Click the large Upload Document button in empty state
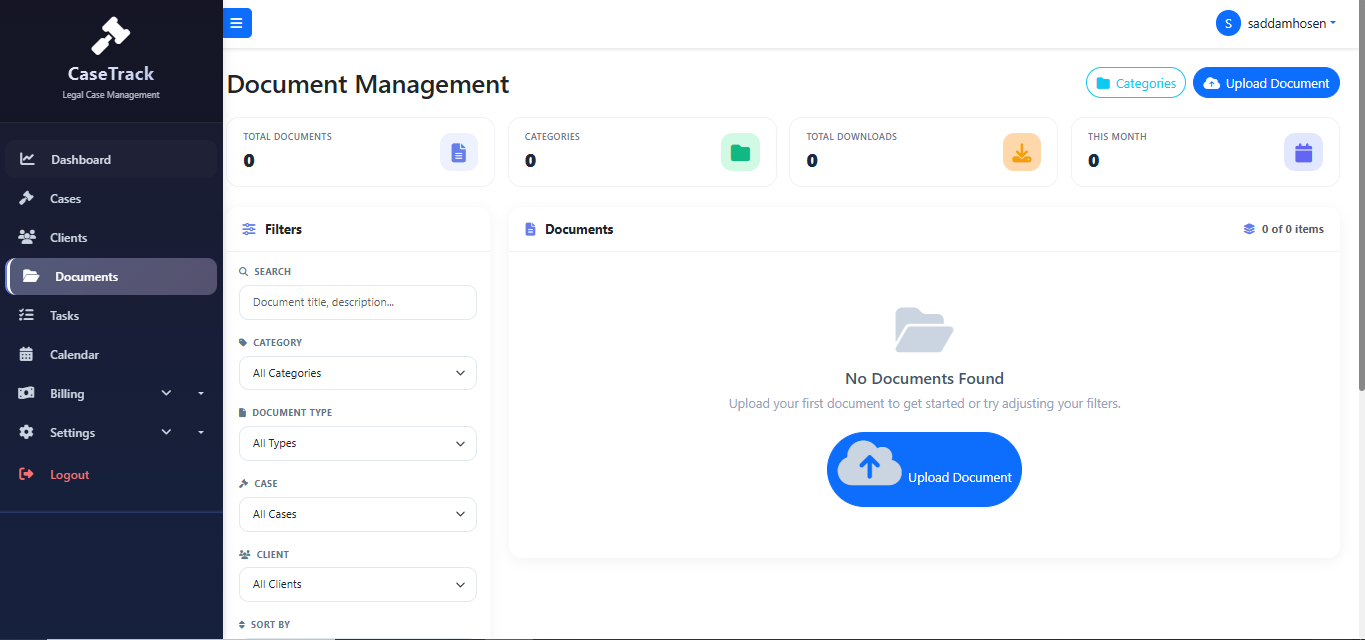The width and height of the screenshot is (1365, 640). (924, 469)
